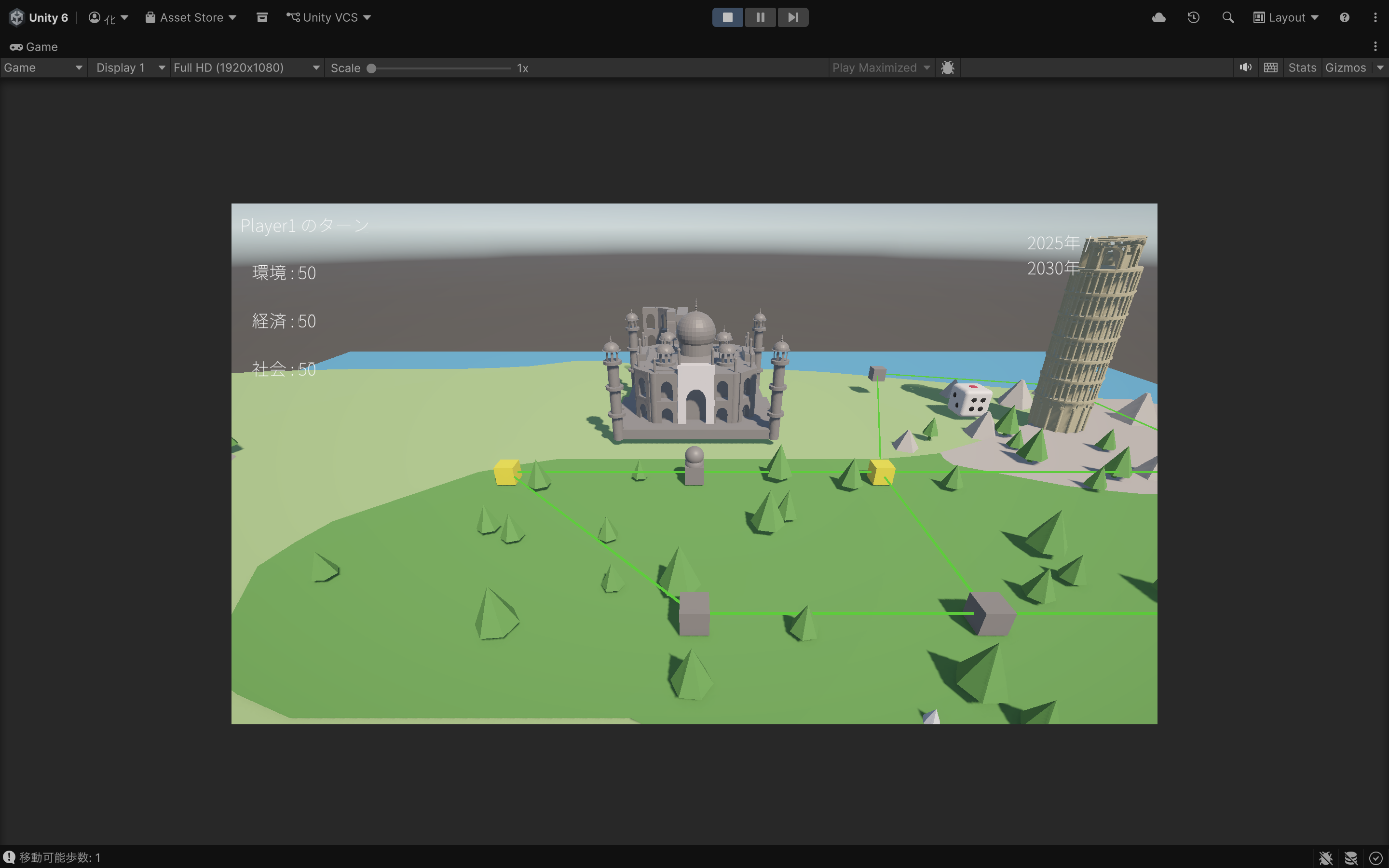Toggle the Stats overlay
This screenshot has height=868, width=1389.
point(1302,68)
